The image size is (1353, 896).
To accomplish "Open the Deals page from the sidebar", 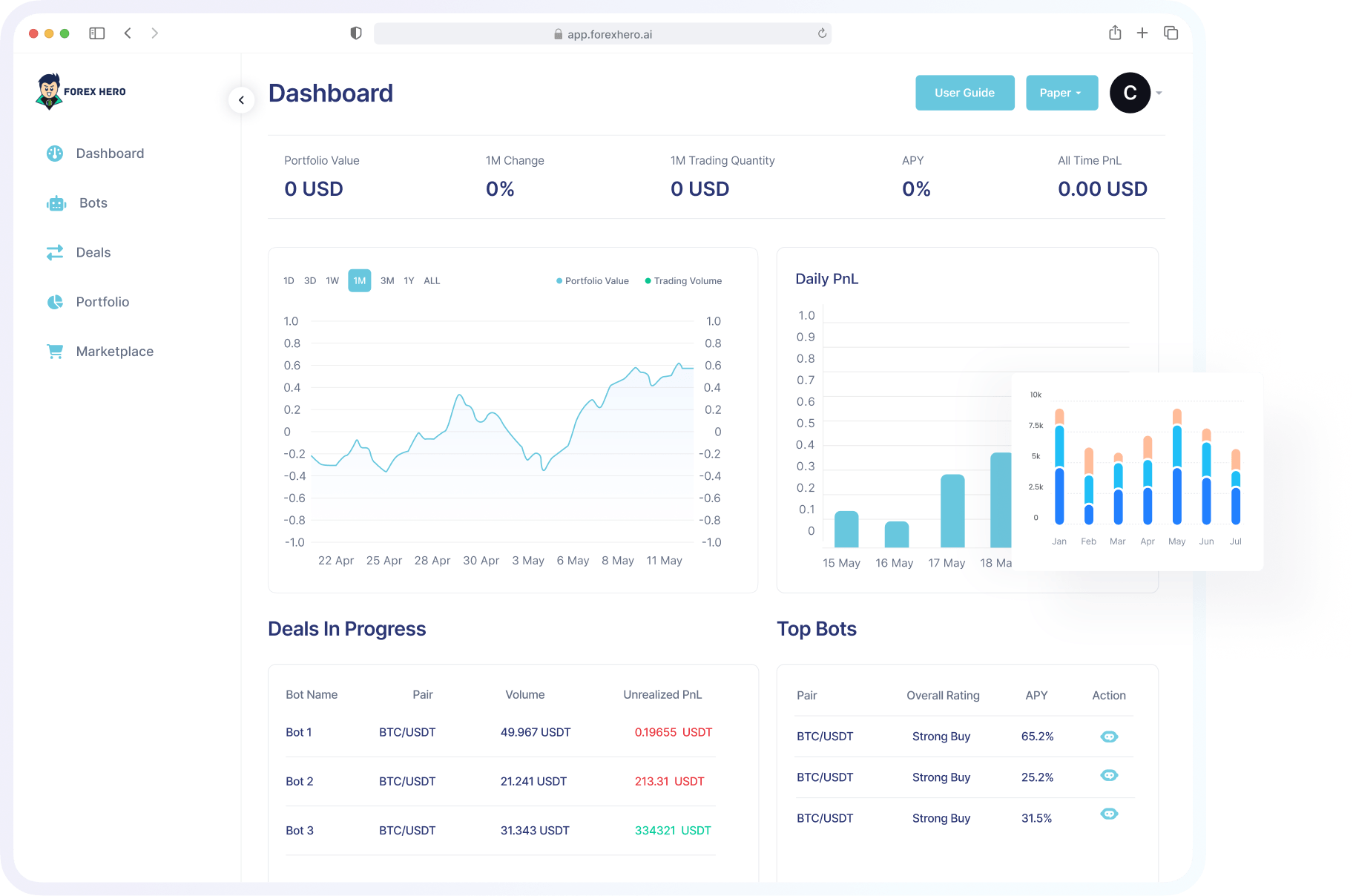I will pyautogui.click(x=93, y=252).
